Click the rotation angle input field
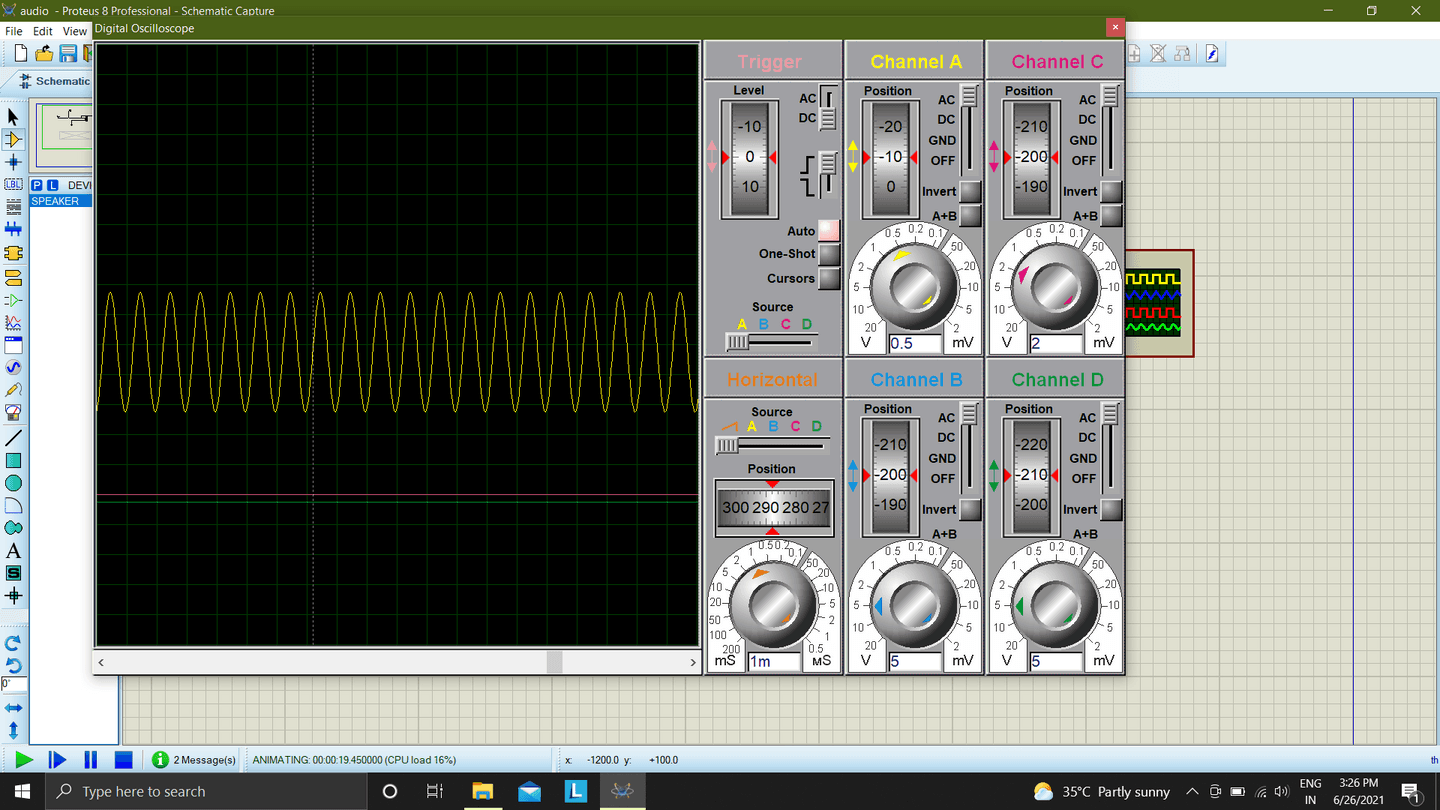This screenshot has width=1440, height=810. point(13,685)
